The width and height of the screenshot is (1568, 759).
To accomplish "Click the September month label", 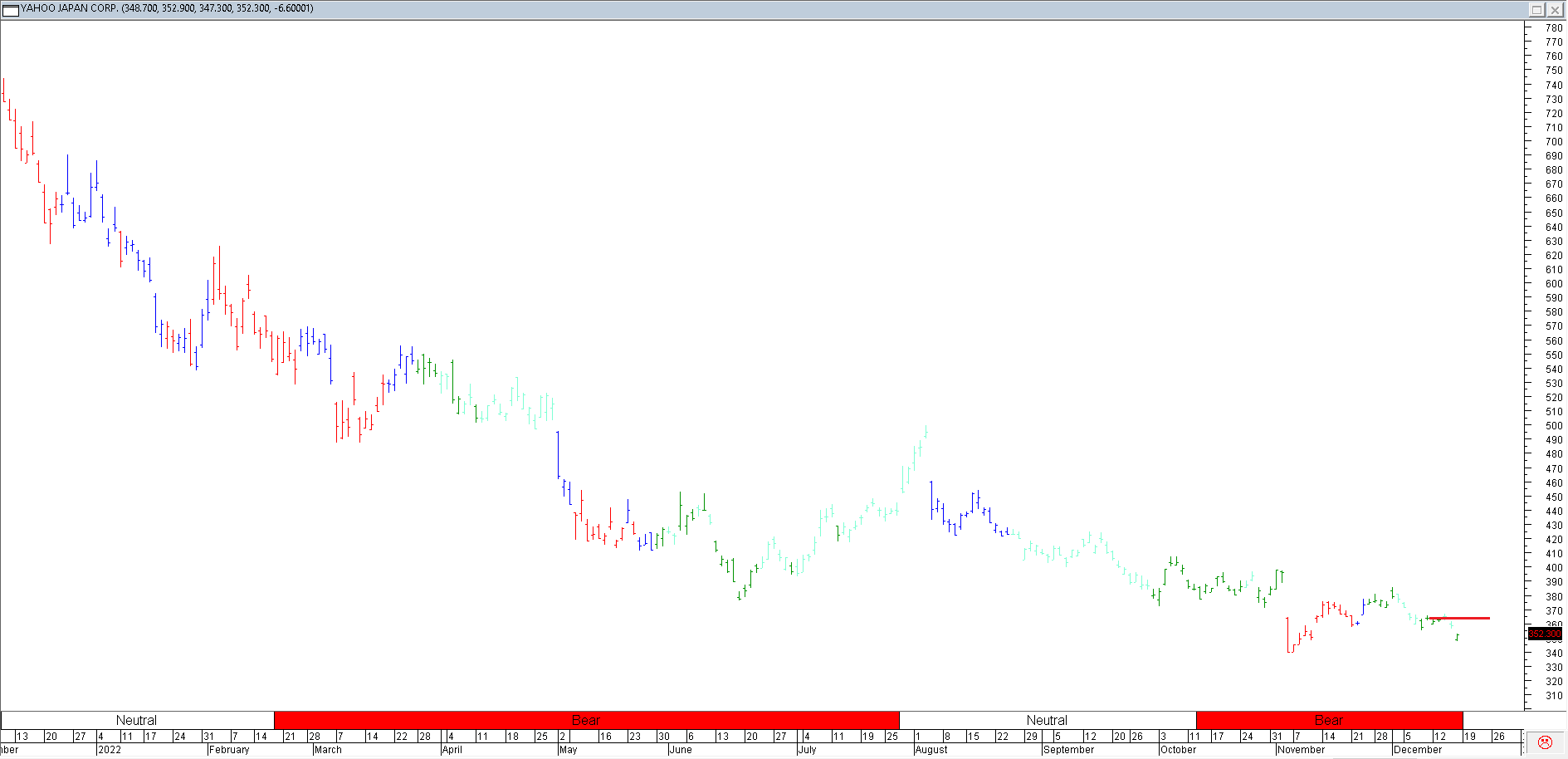I will (1069, 750).
